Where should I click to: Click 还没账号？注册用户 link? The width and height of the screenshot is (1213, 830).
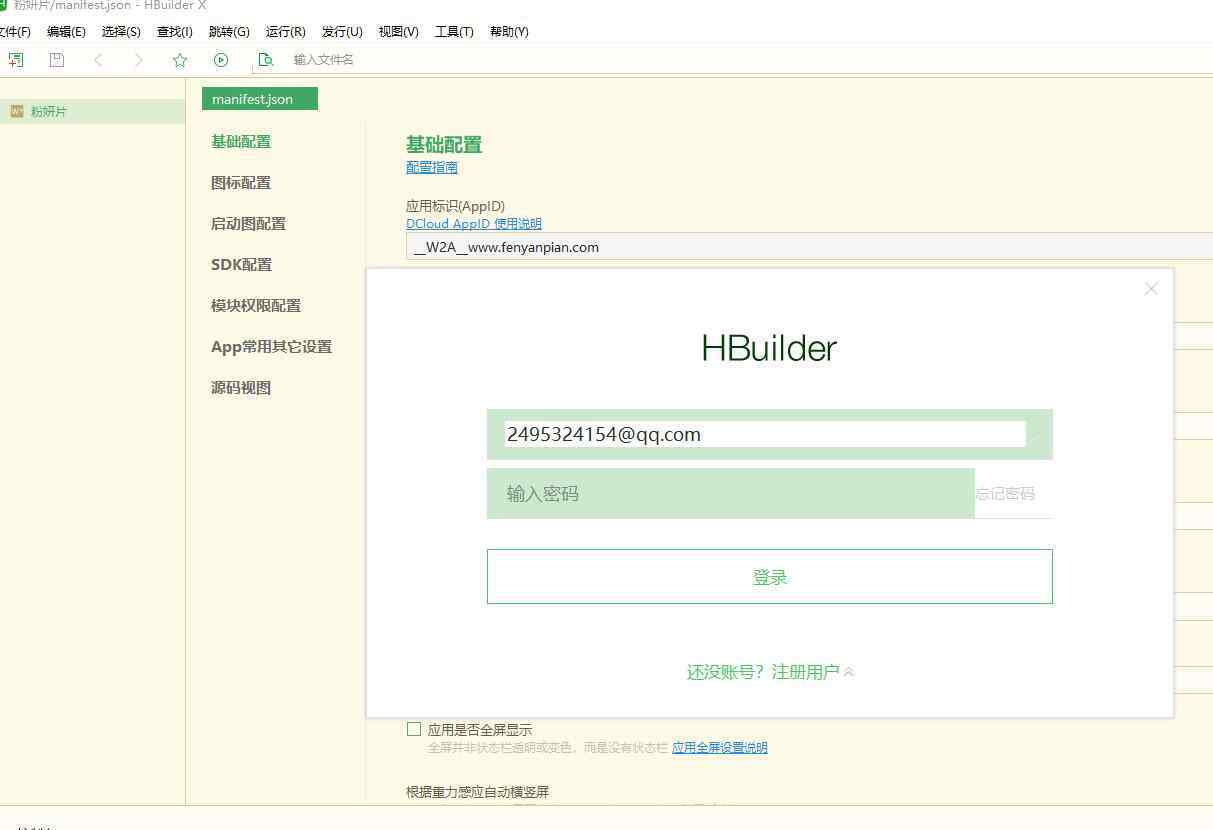coord(763,672)
